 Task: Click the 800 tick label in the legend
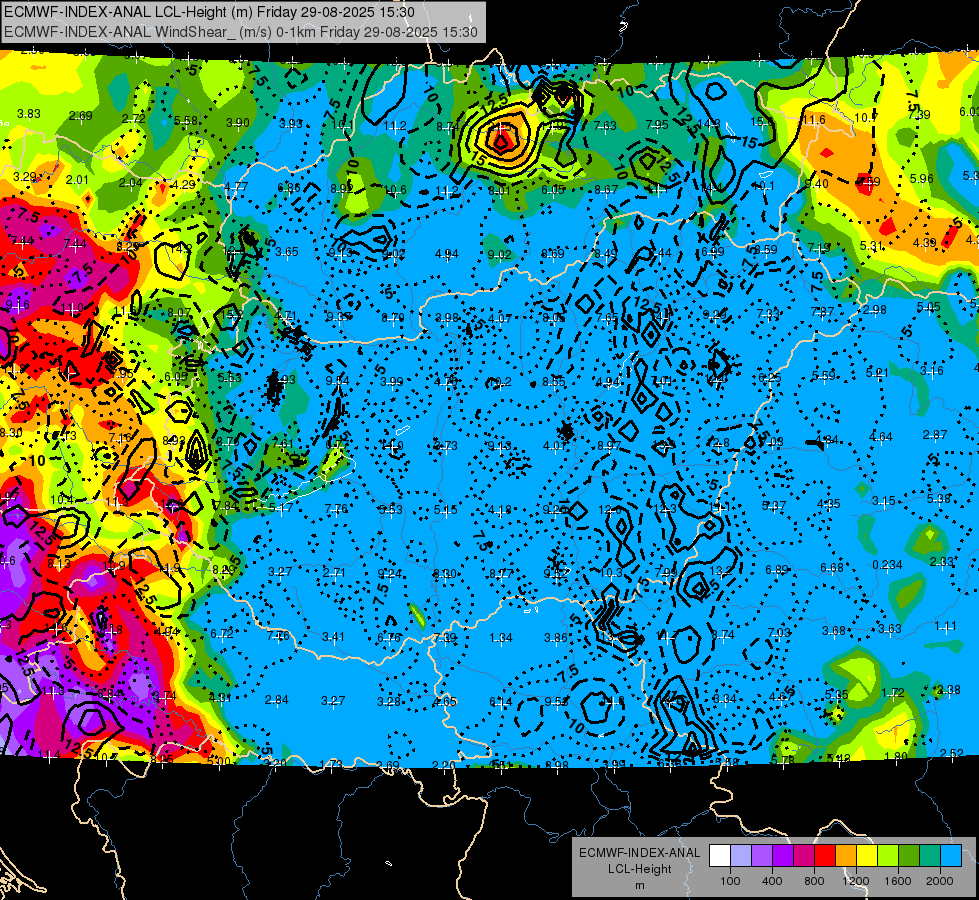[x=814, y=881]
